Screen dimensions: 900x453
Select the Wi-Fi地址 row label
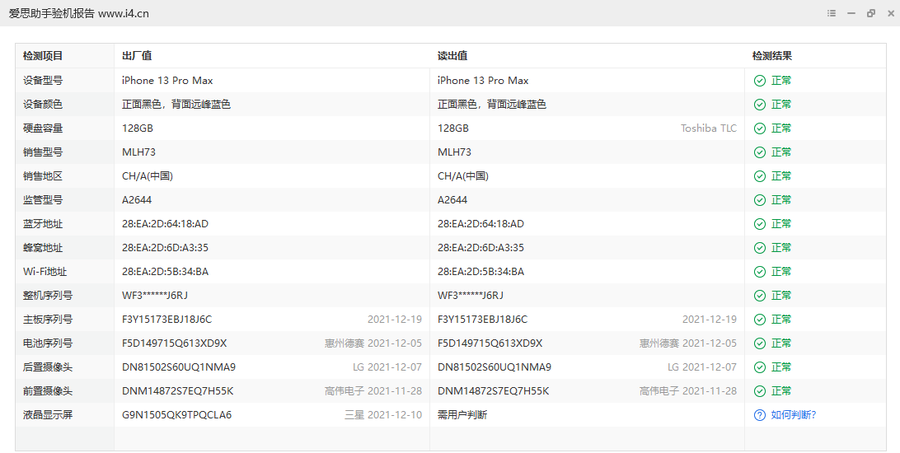click(45, 272)
